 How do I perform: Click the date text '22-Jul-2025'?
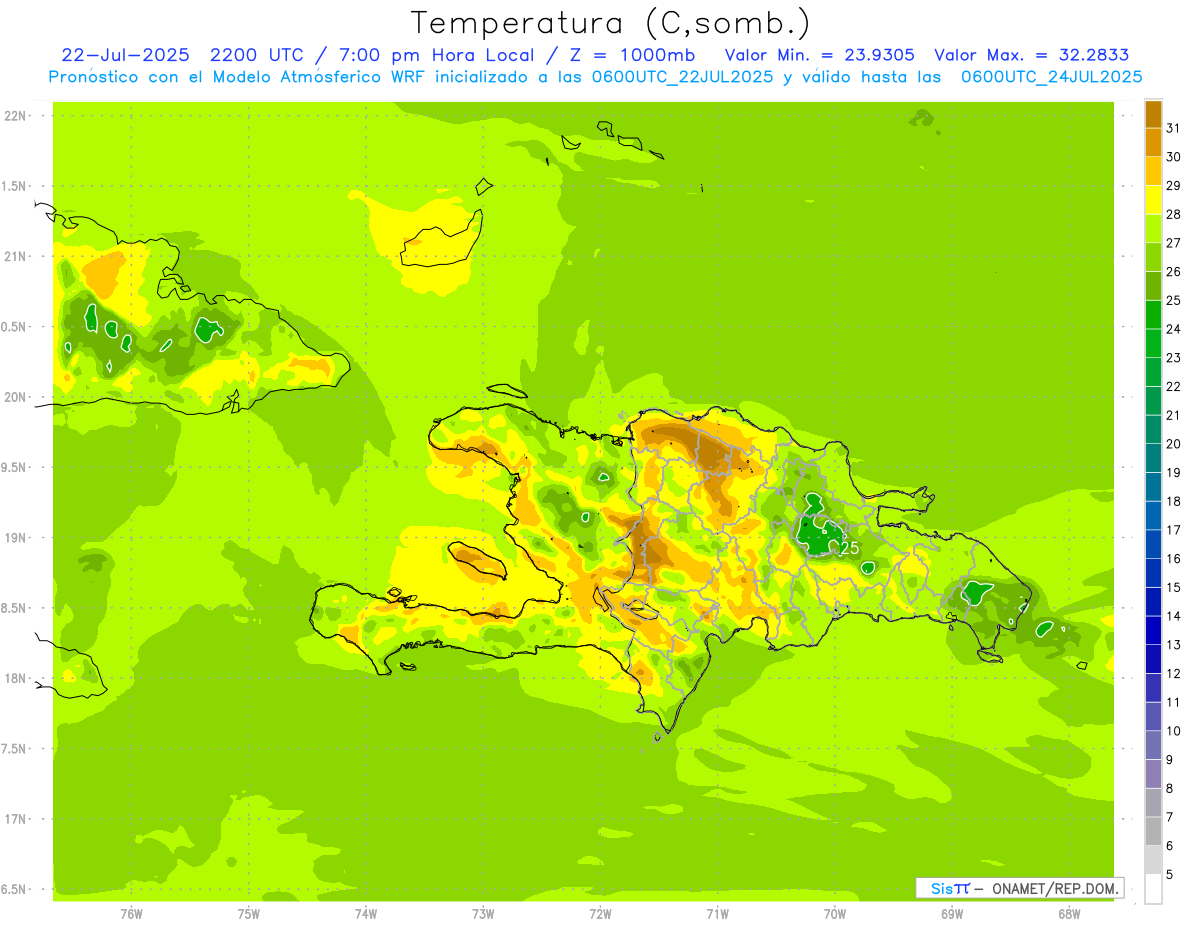(x=125, y=55)
